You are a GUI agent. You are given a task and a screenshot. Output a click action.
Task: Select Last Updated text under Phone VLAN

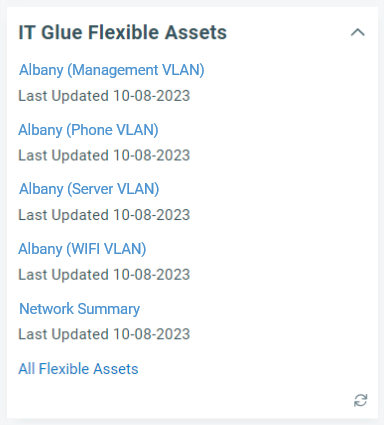(104, 156)
